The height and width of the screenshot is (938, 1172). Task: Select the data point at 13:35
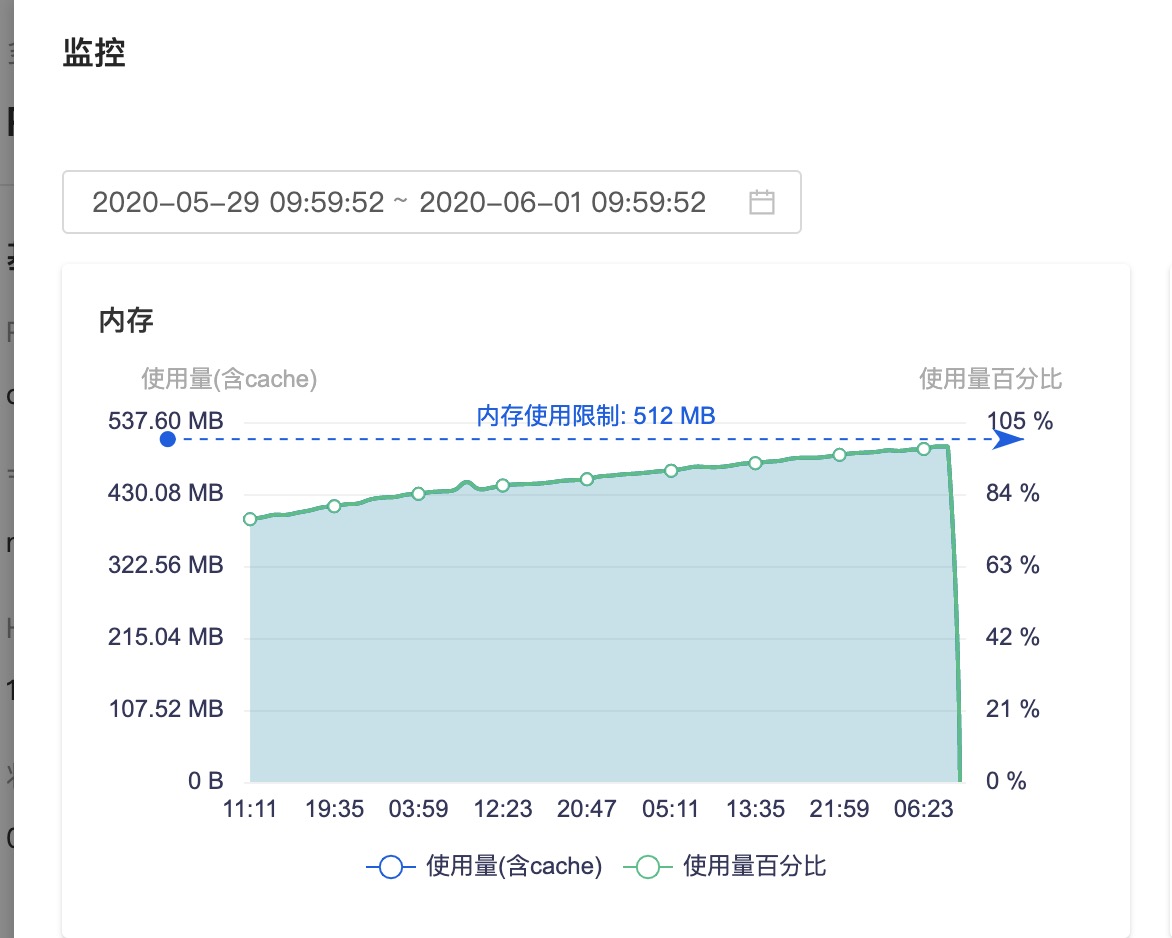coord(756,463)
